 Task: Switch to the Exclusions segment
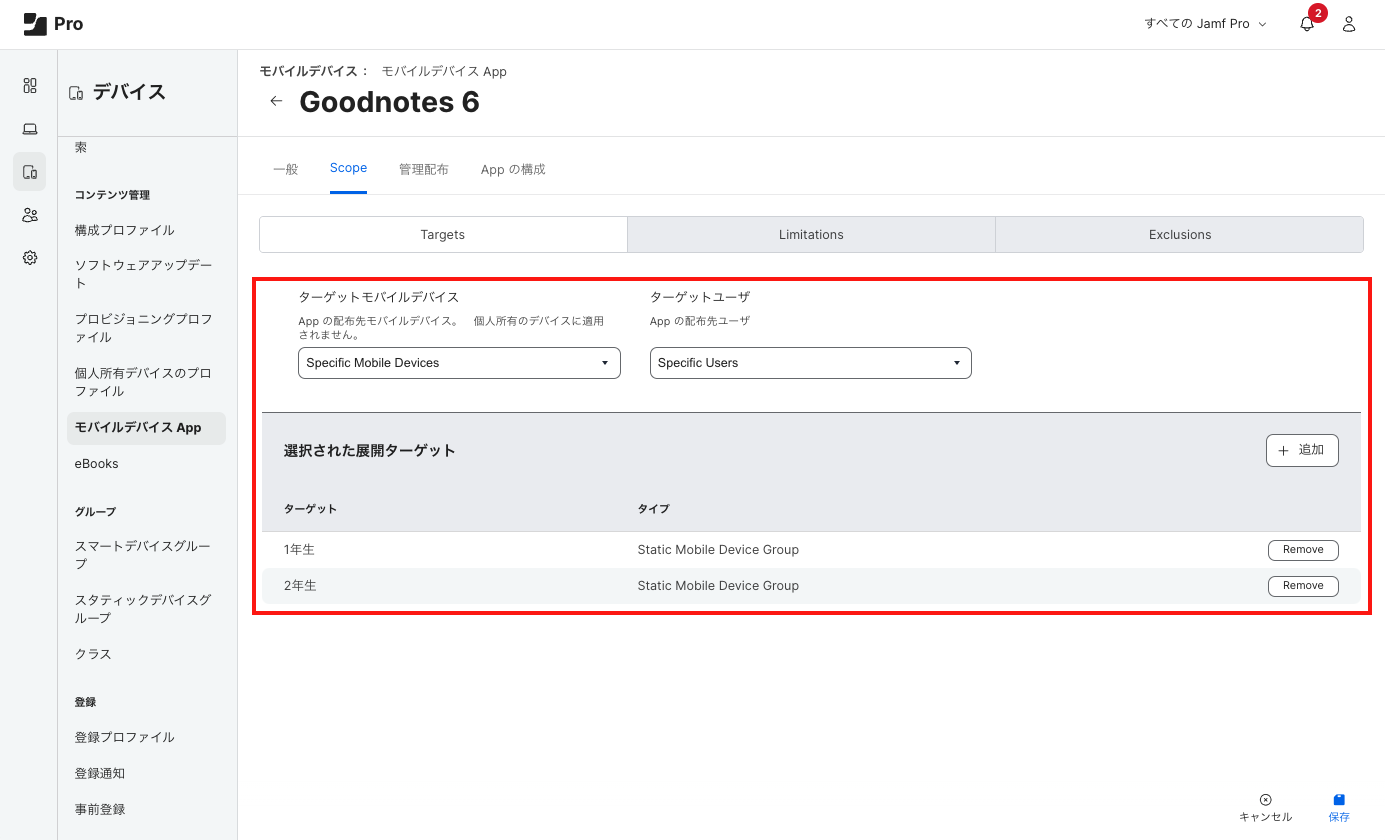[1180, 234]
